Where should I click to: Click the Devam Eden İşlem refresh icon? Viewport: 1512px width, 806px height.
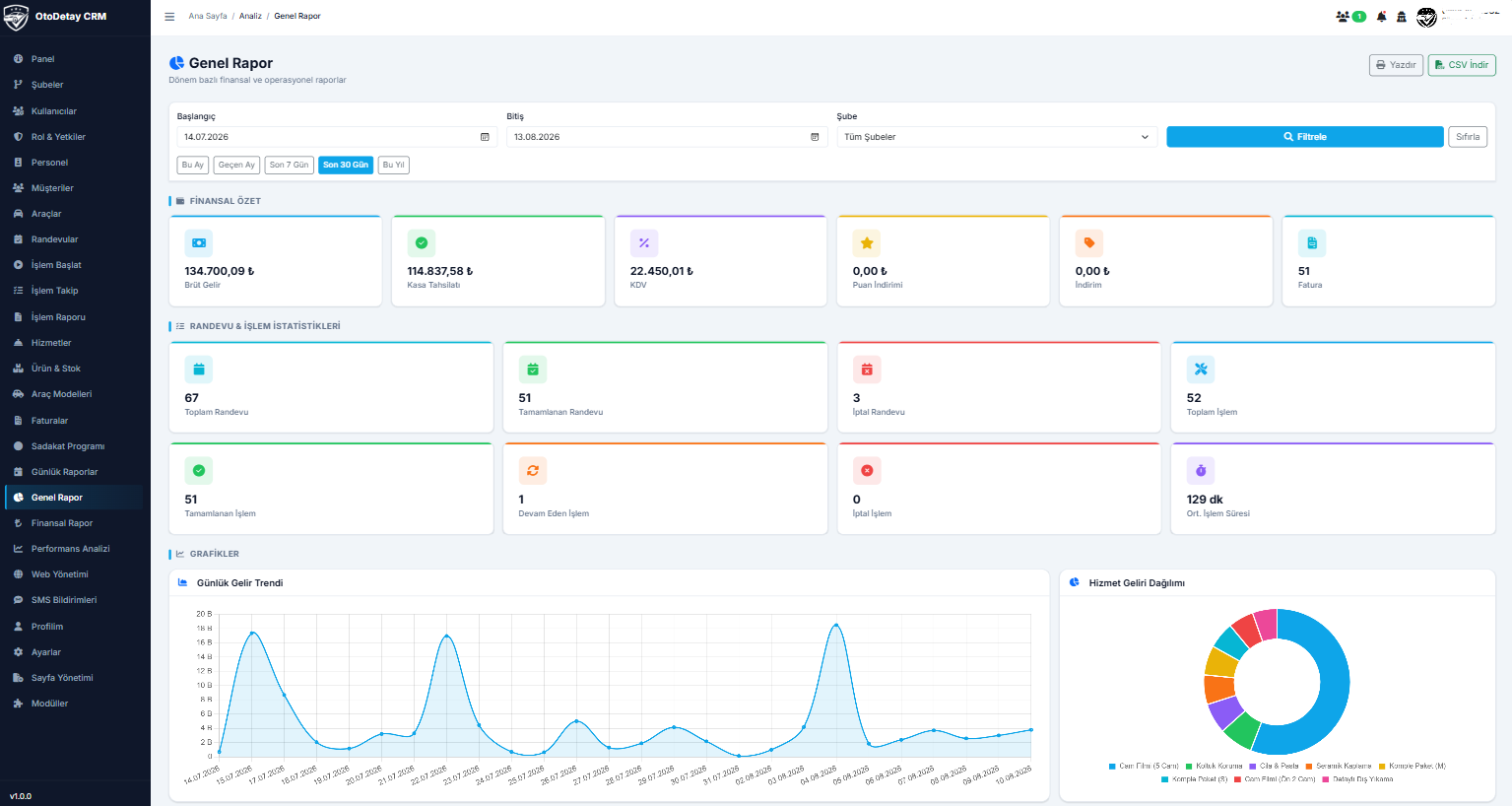[x=533, y=471]
